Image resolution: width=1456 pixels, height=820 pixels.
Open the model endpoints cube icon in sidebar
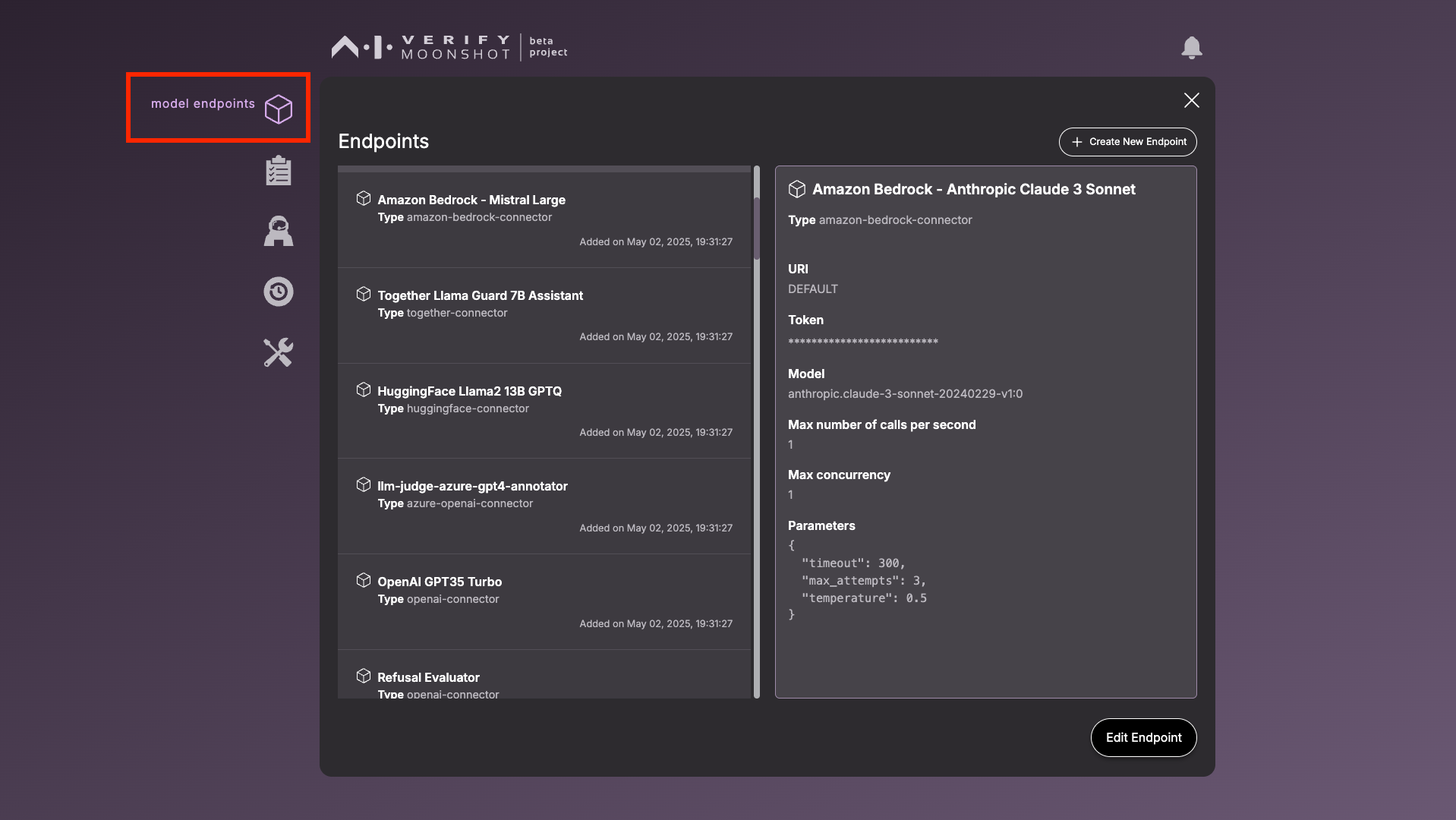[279, 109]
